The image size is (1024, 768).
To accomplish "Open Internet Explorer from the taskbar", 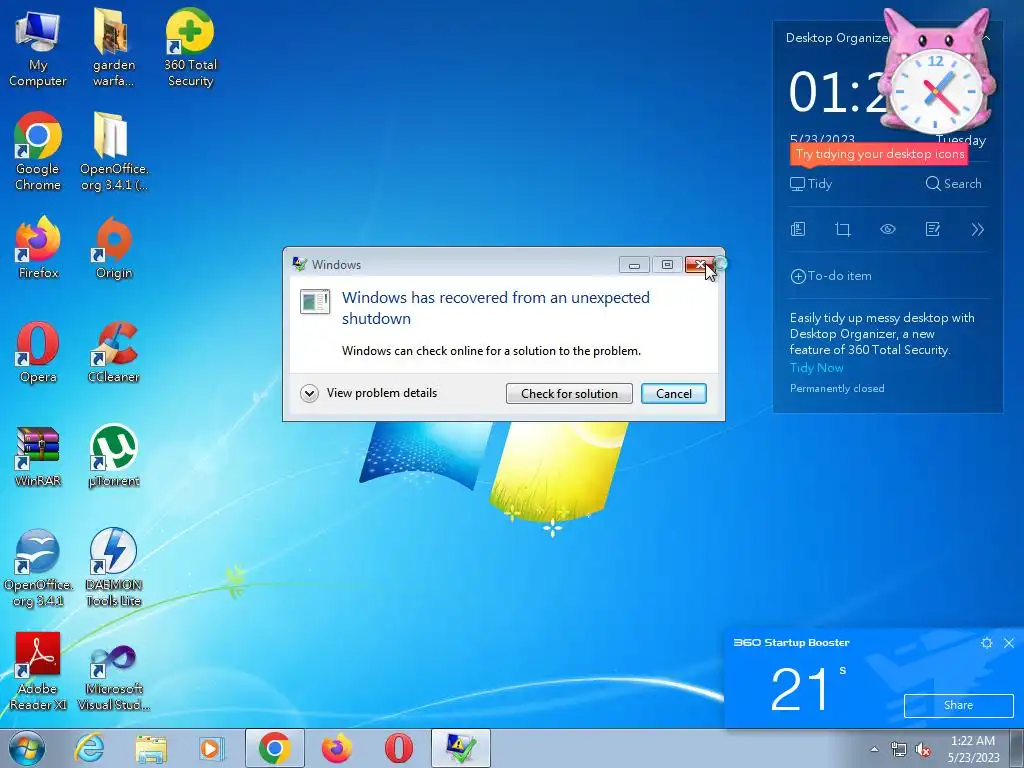I will click(89, 748).
